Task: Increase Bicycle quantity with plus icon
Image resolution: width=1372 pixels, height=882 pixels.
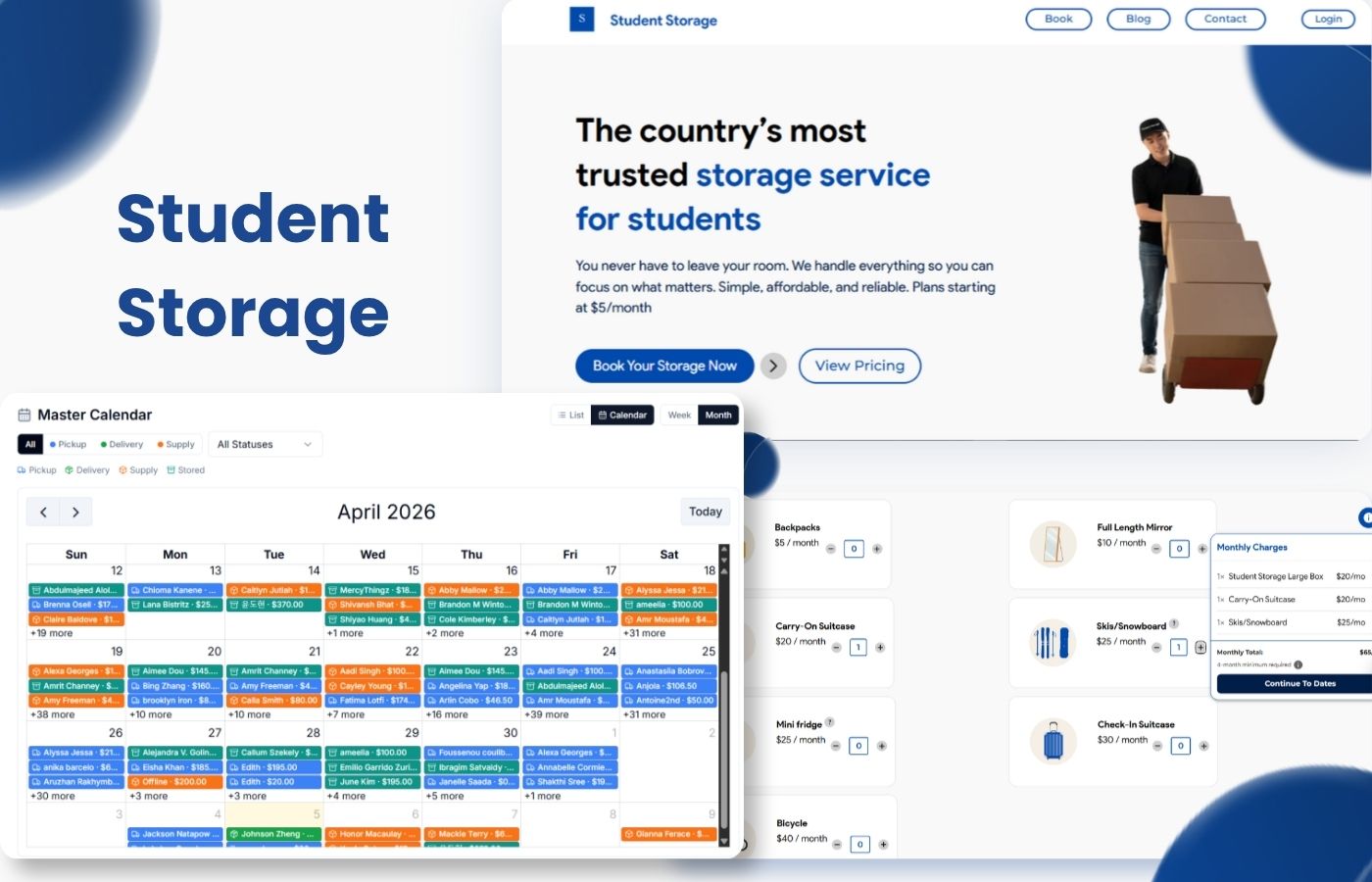Action: (x=883, y=844)
